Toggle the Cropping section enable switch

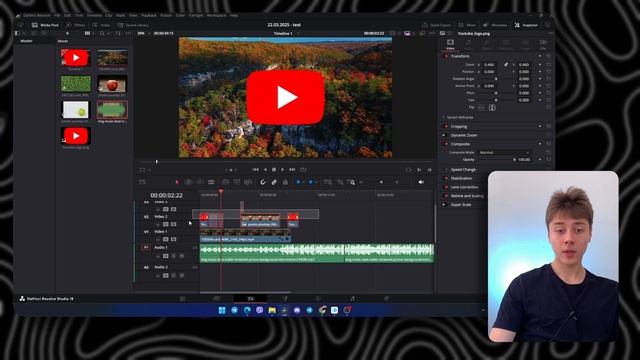446,127
